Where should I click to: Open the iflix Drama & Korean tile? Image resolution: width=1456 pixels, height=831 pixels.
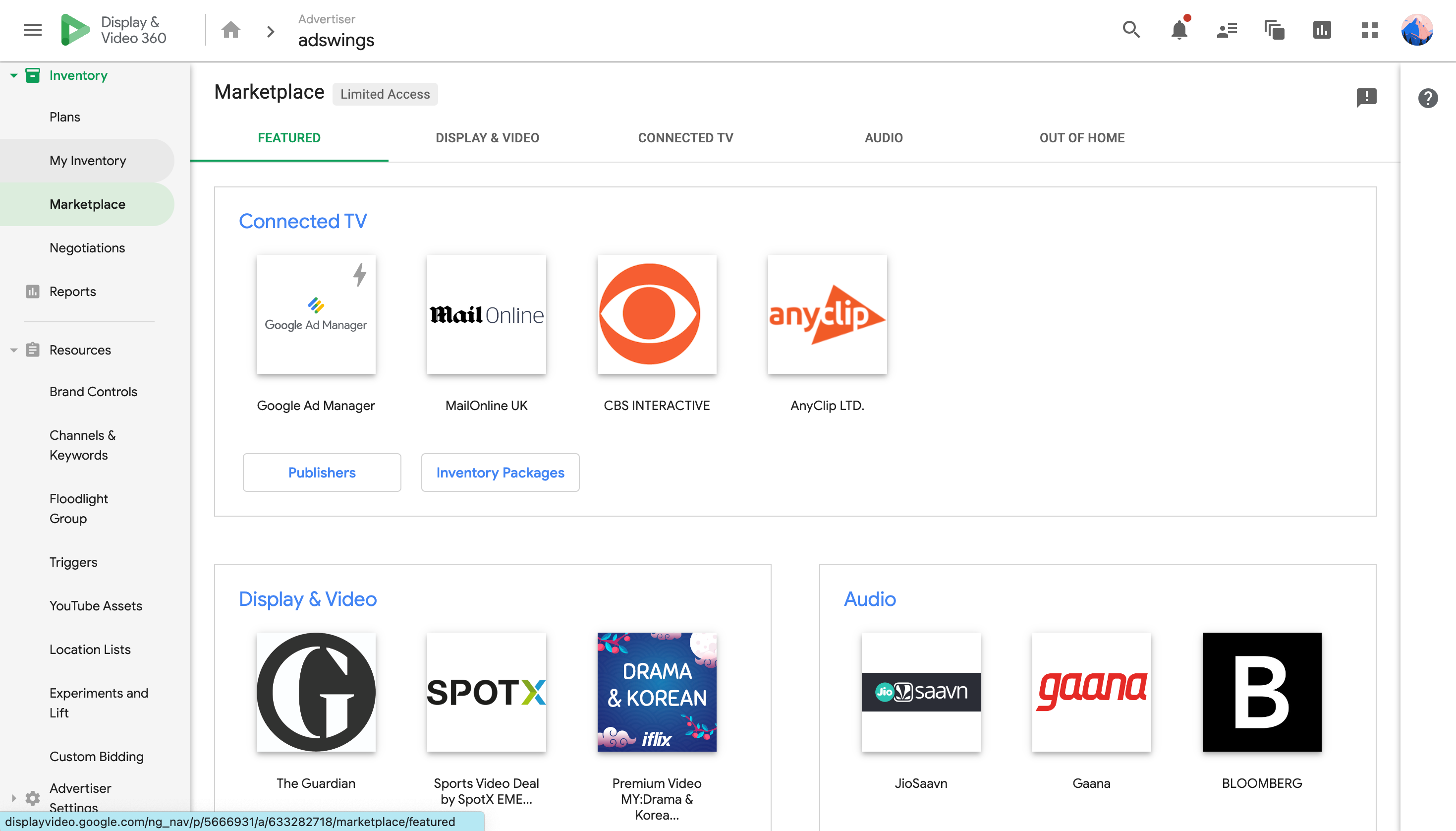[657, 692]
